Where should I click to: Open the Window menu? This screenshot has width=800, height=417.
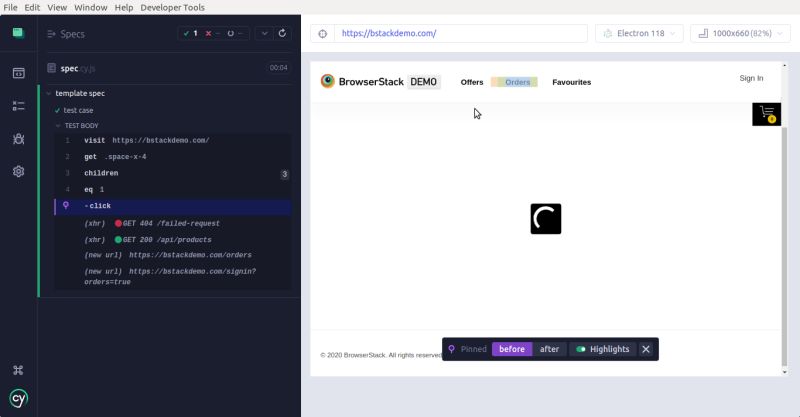point(91,7)
